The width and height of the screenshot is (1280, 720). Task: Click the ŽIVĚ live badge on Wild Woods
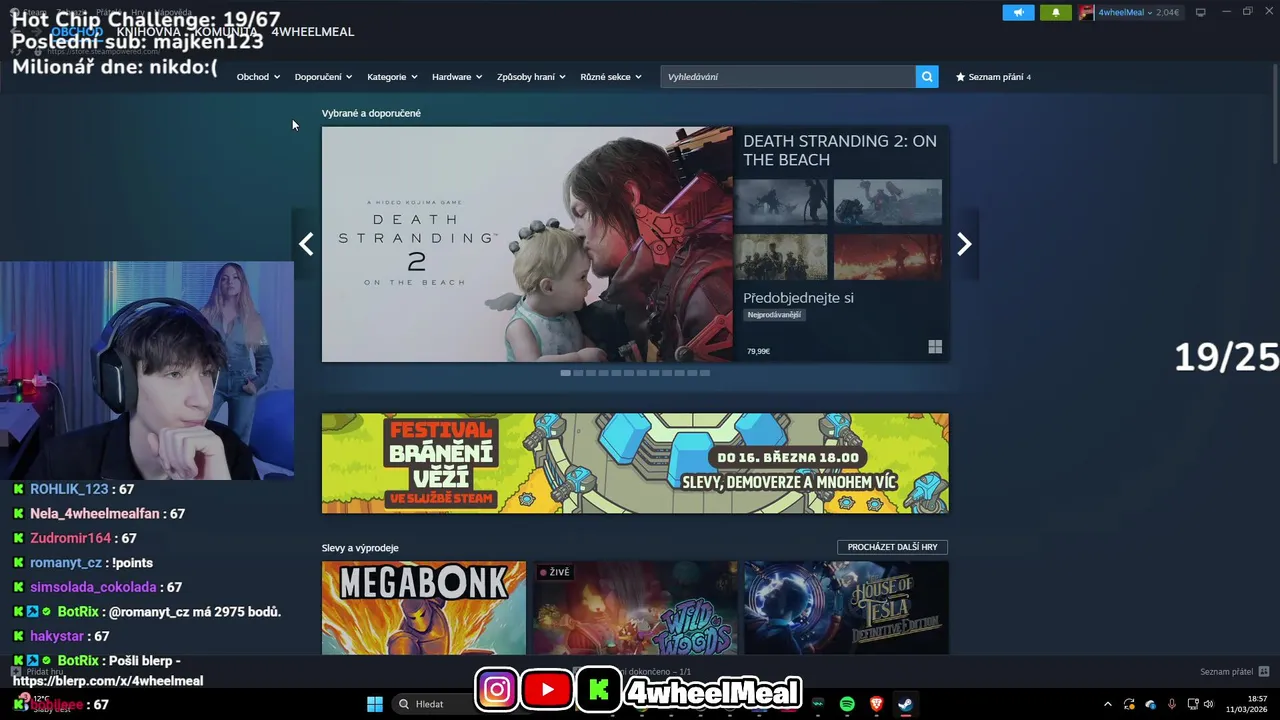[555, 572]
